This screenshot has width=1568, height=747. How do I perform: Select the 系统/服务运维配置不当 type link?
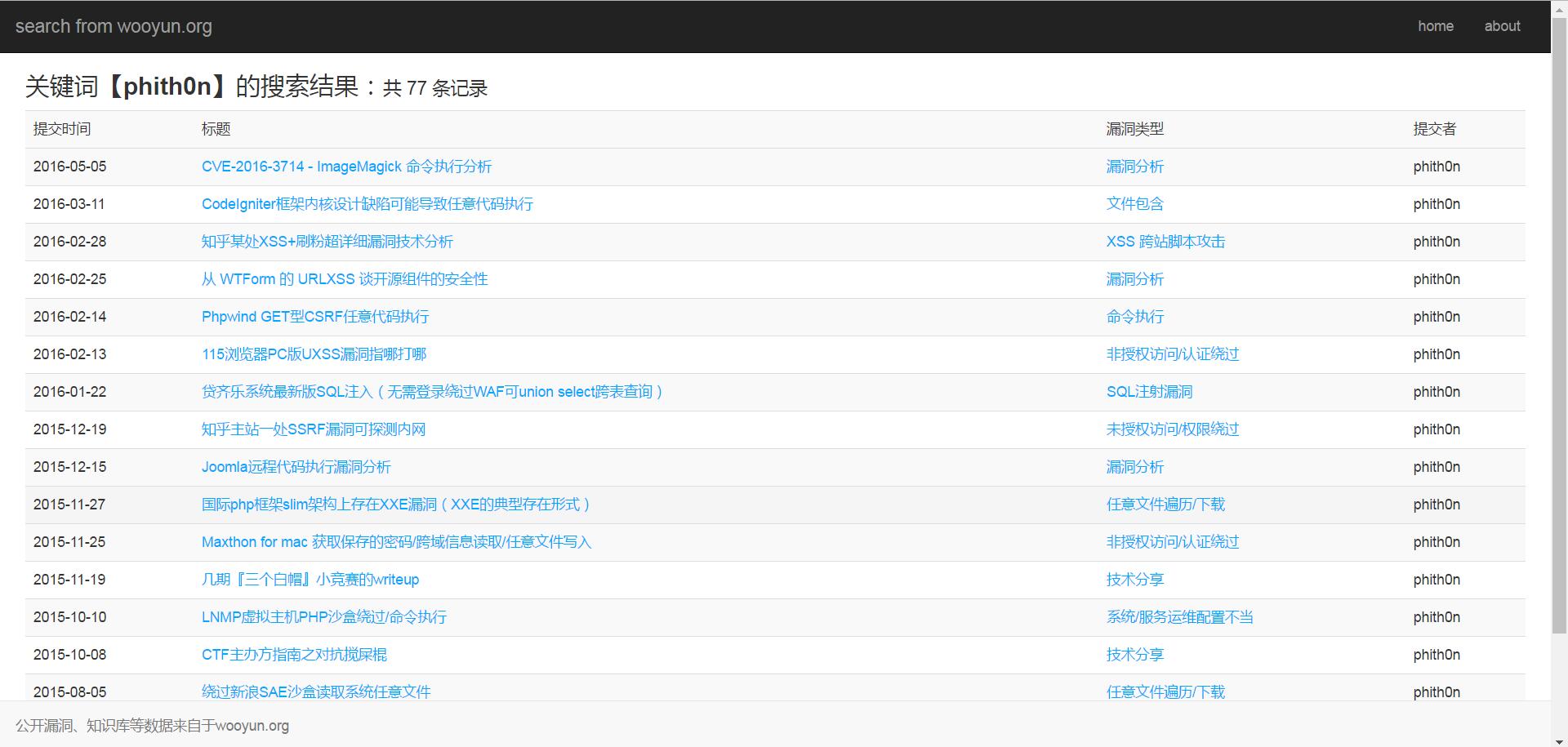(1179, 617)
